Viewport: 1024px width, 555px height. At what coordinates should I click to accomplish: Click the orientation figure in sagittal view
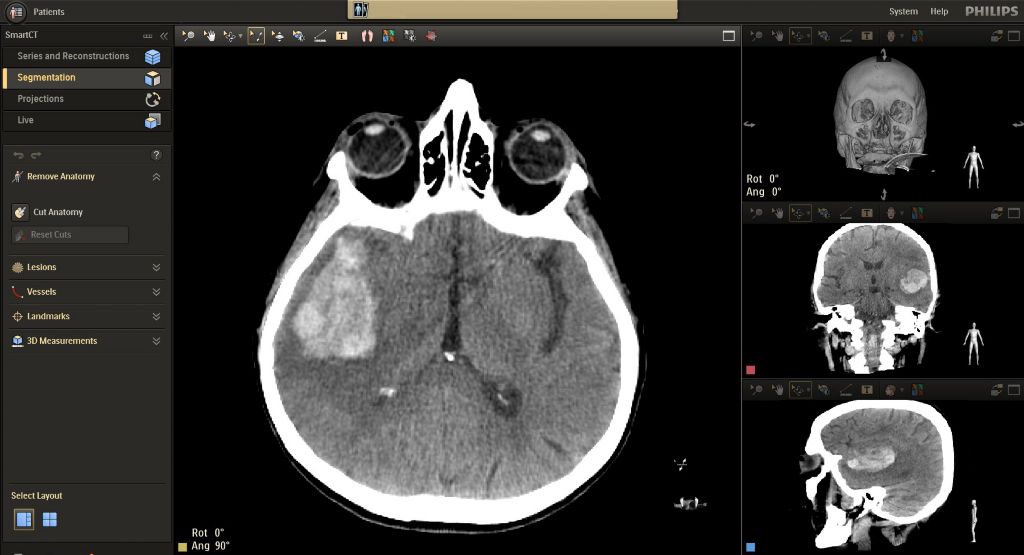pos(973,520)
